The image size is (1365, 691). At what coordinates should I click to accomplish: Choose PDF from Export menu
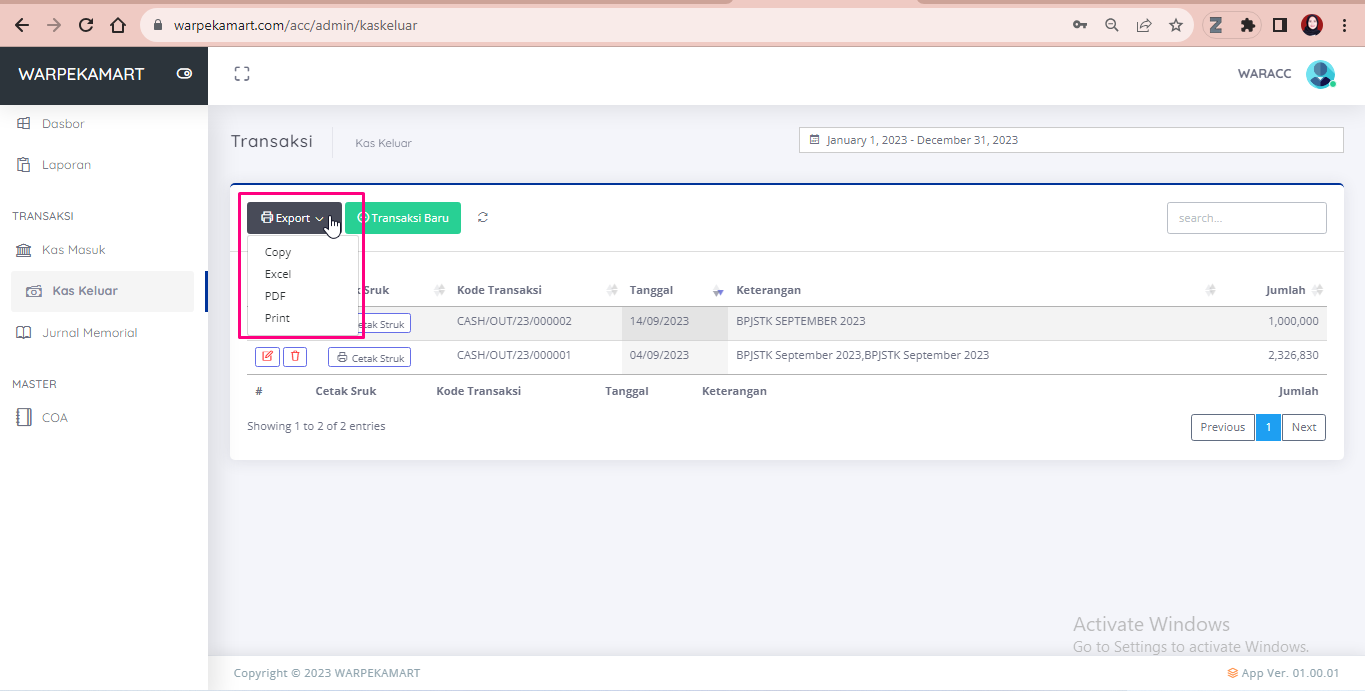pos(275,296)
